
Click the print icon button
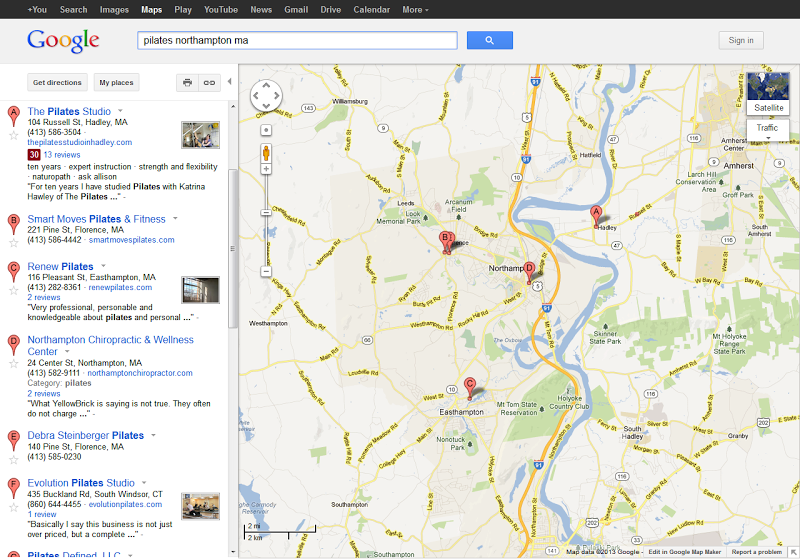pyautogui.click(x=187, y=82)
